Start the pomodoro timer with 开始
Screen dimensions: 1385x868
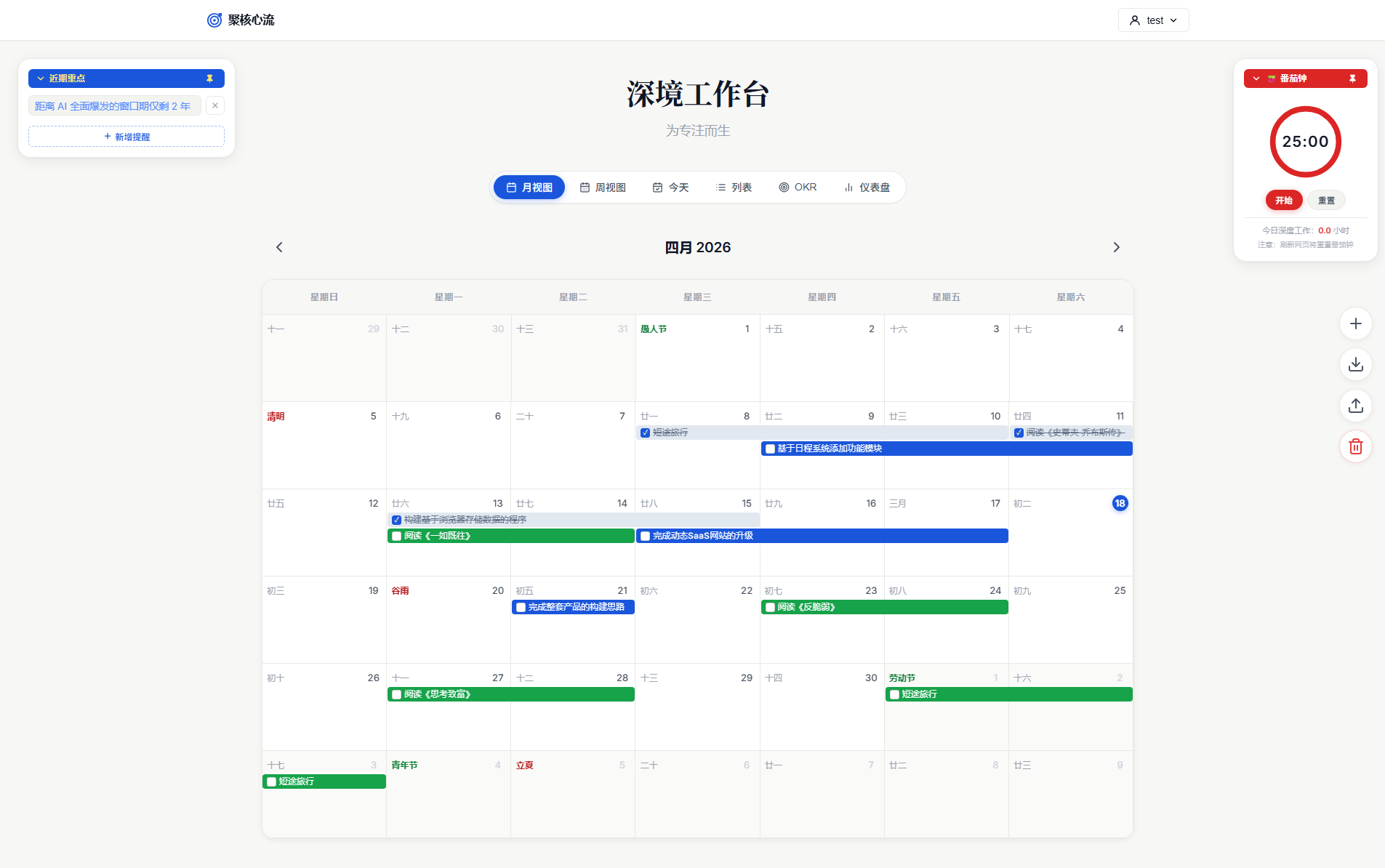coord(1283,201)
